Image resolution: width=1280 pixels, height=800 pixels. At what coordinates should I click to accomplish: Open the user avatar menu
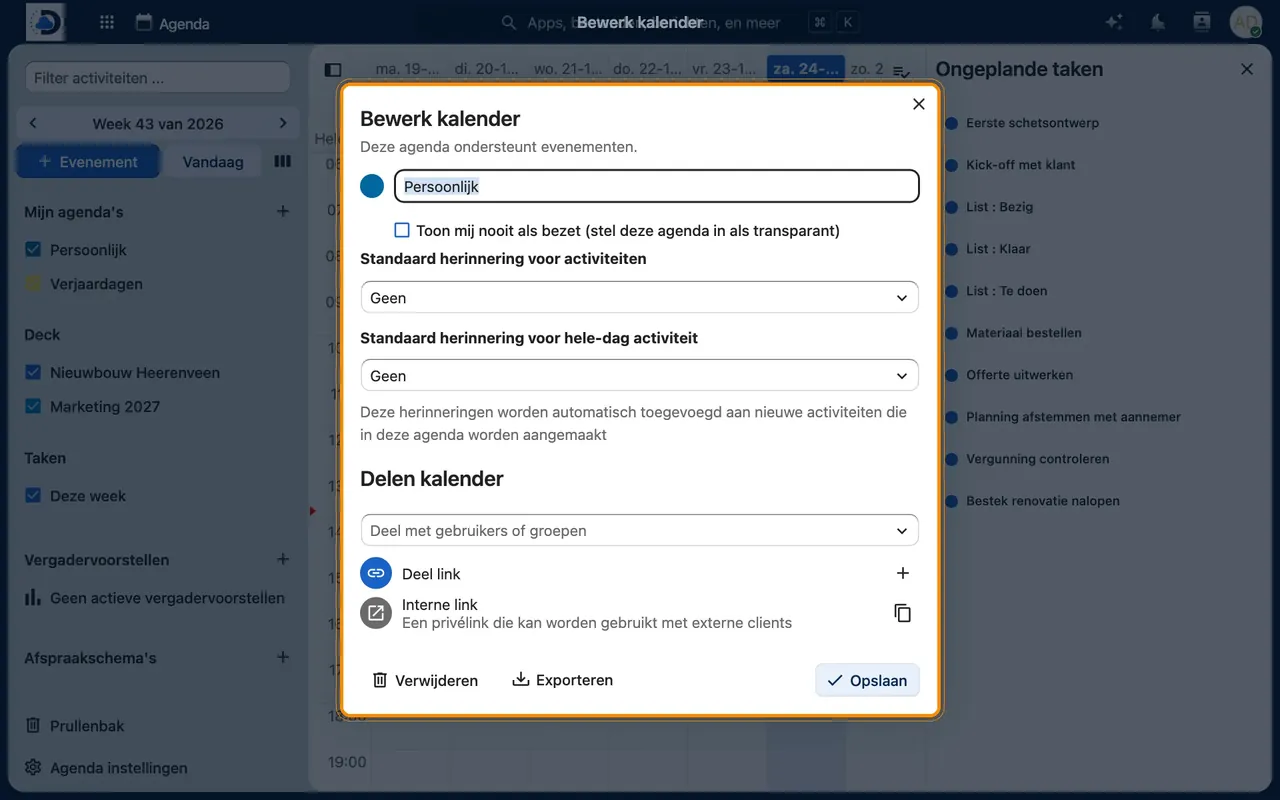1246,22
